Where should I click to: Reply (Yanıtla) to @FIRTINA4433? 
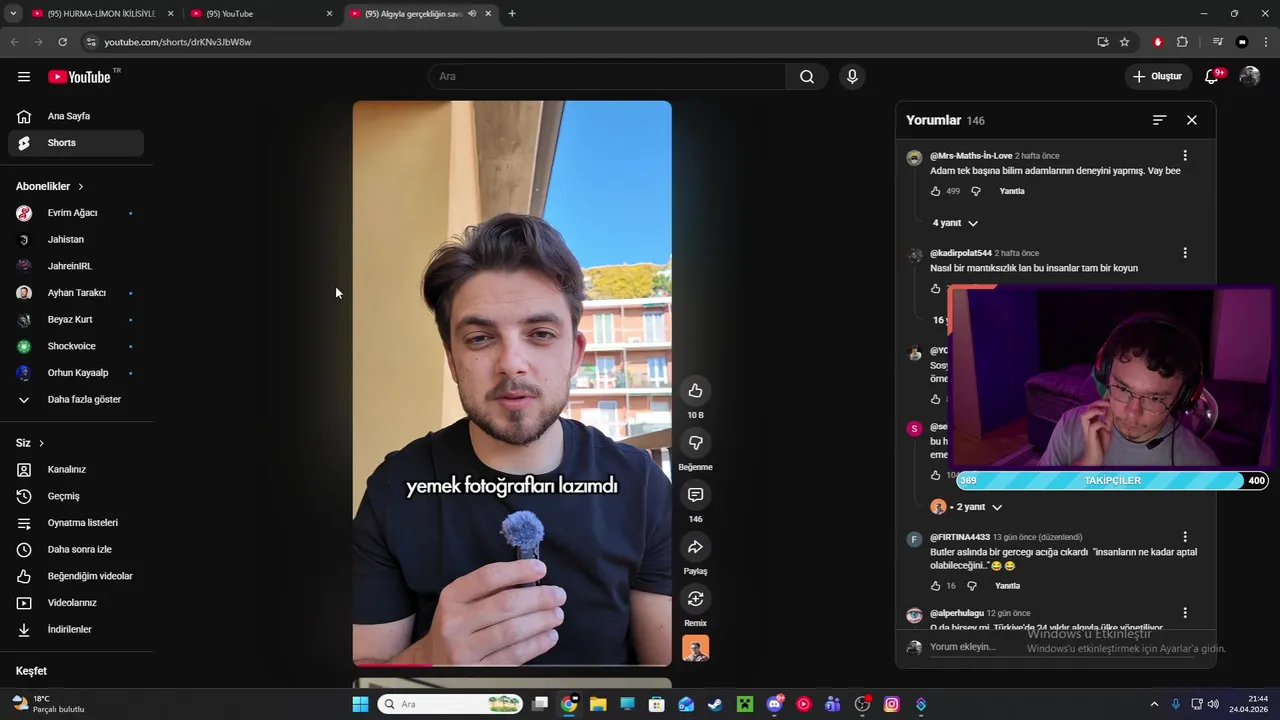tap(1007, 586)
